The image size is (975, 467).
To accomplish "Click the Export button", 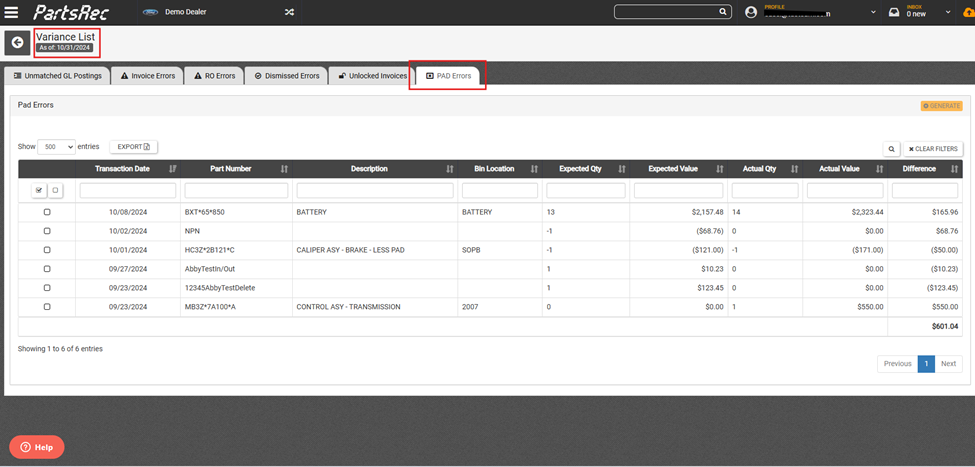I will (x=134, y=147).
